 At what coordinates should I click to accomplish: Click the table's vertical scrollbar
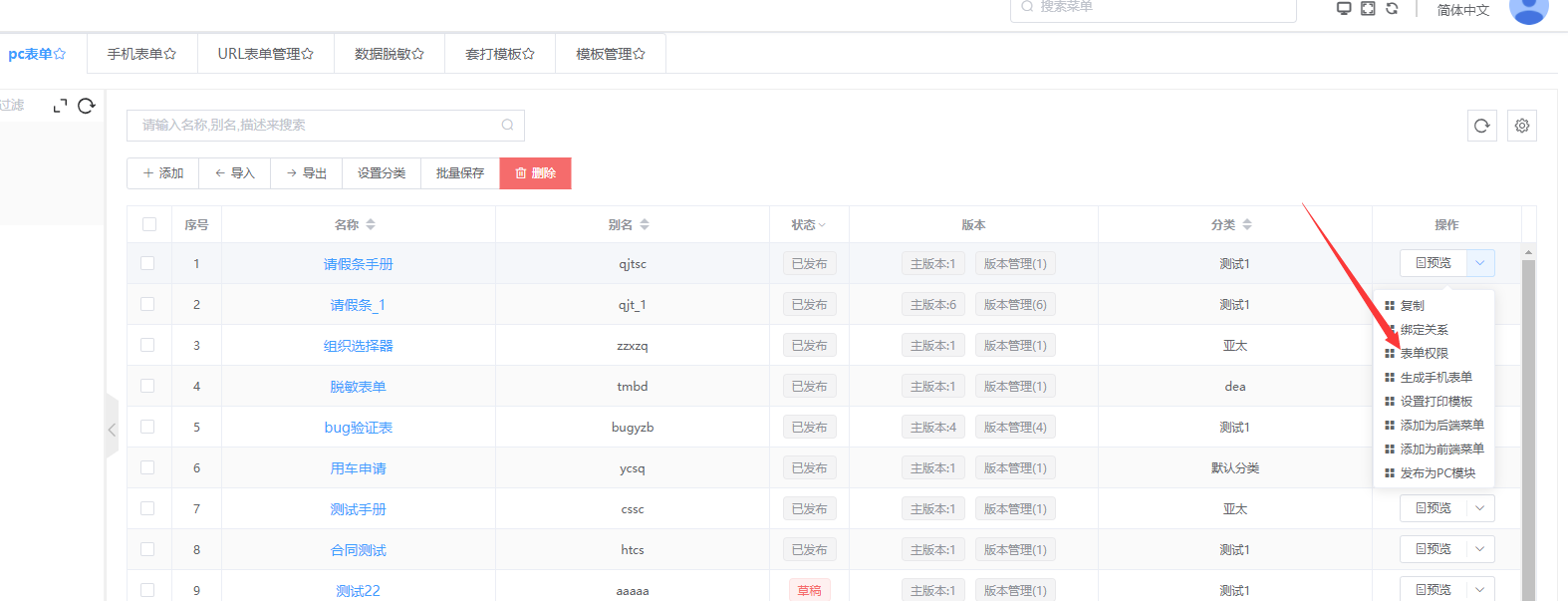point(1527,419)
